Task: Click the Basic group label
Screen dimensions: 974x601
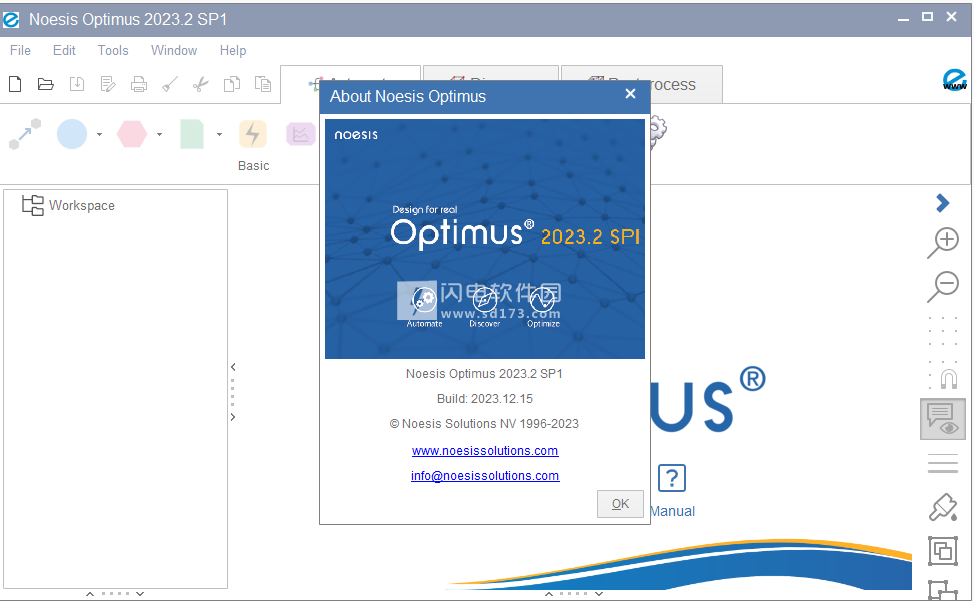Action: (x=253, y=166)
